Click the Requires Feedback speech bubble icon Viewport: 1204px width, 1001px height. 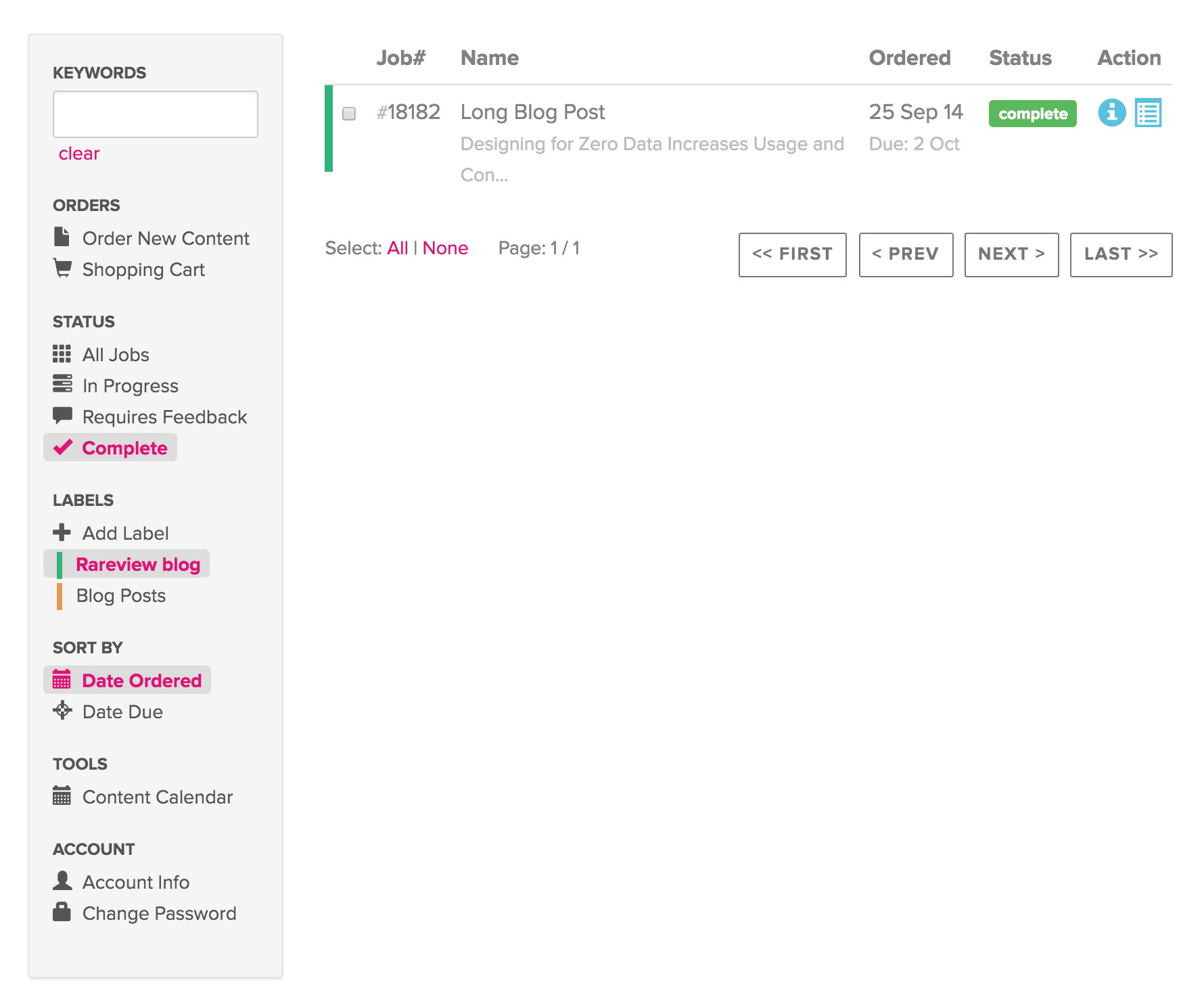(x=62, y=415)
